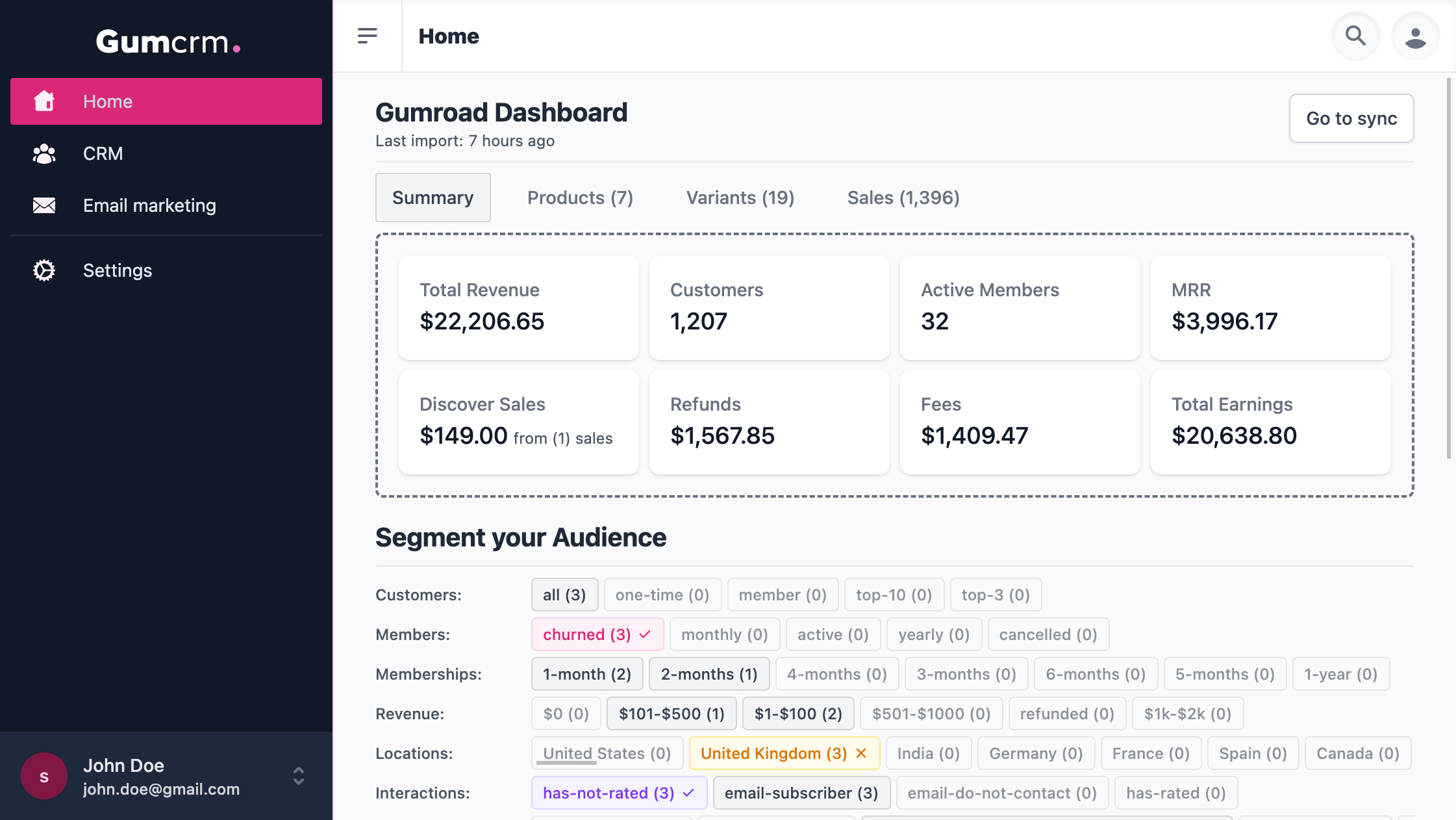The width and height of the screenshot is (1456, 820).
Task: Open the Settings gear icon
Action: tap(44, 270)
